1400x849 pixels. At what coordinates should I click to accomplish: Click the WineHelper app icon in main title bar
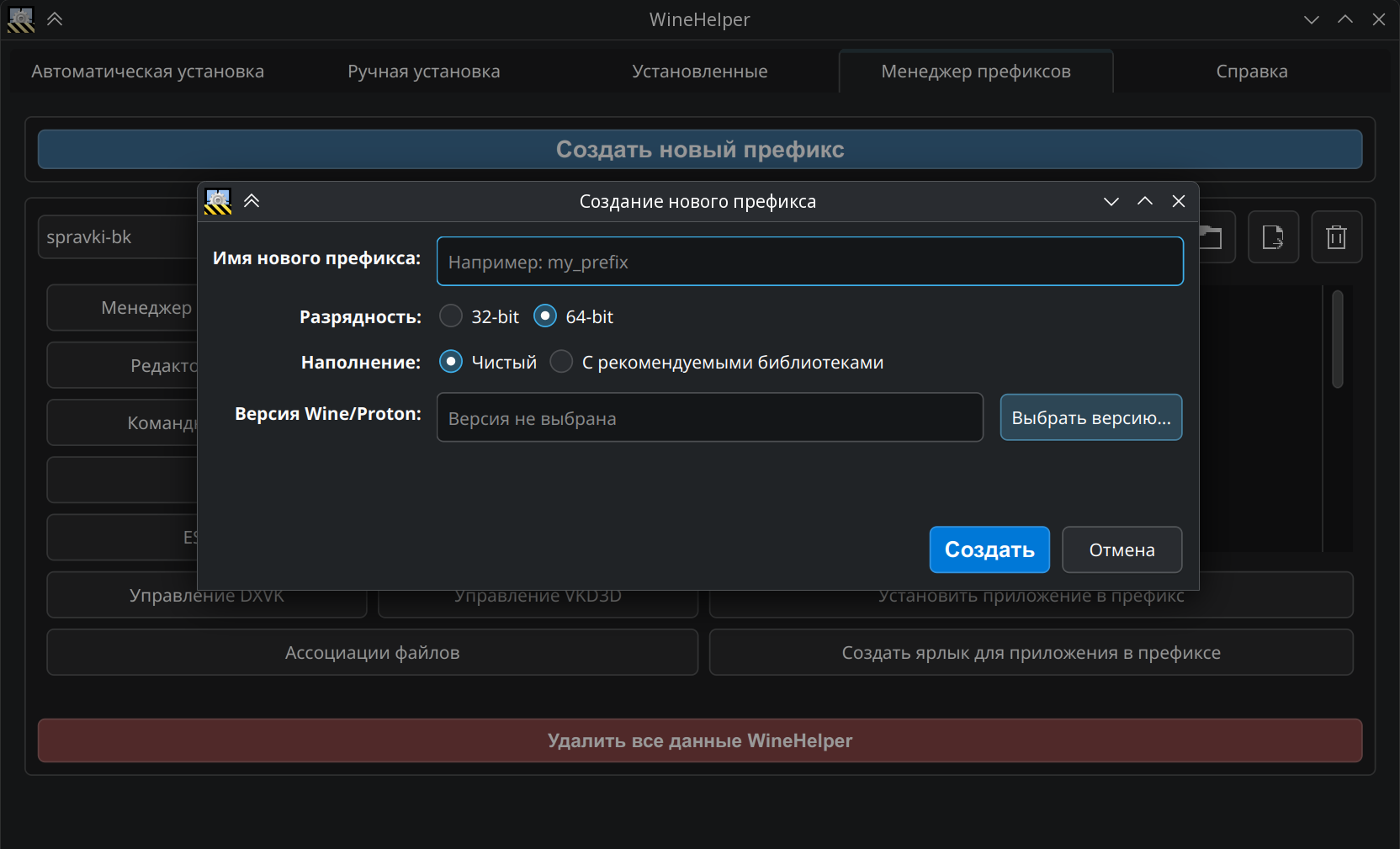[x=21, y=19]
